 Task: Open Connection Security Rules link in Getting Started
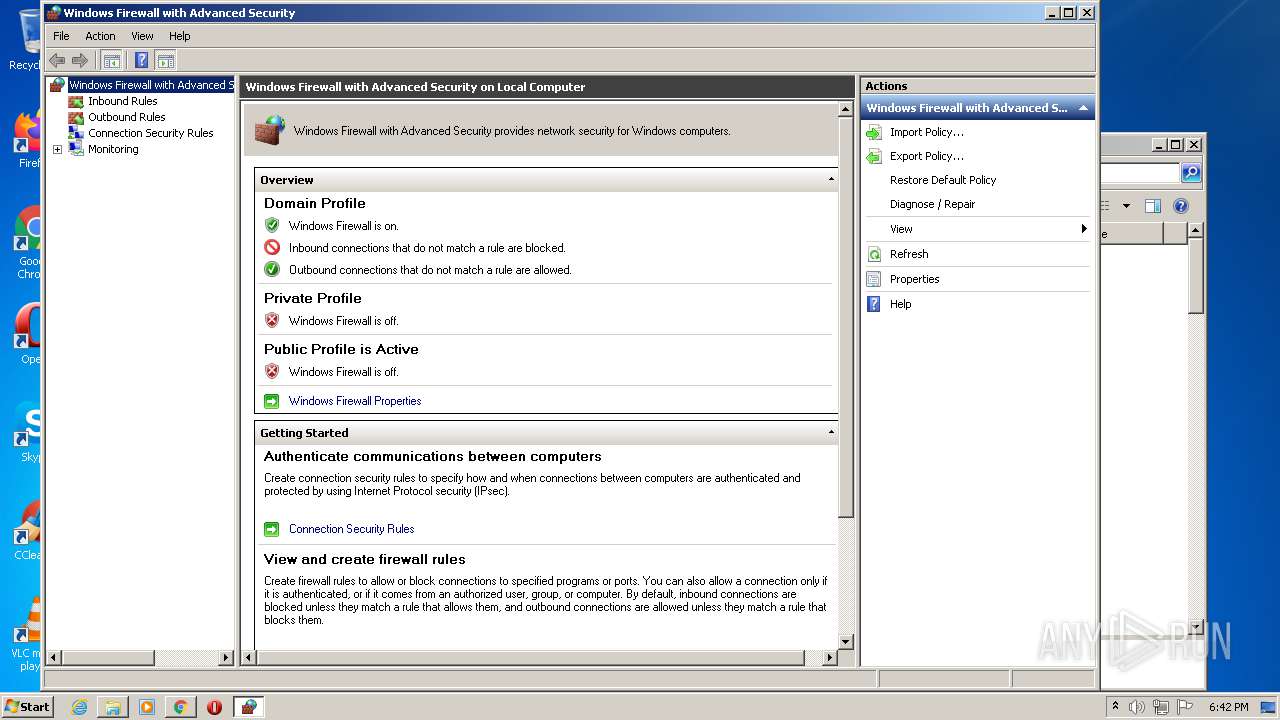coord(351,529)
